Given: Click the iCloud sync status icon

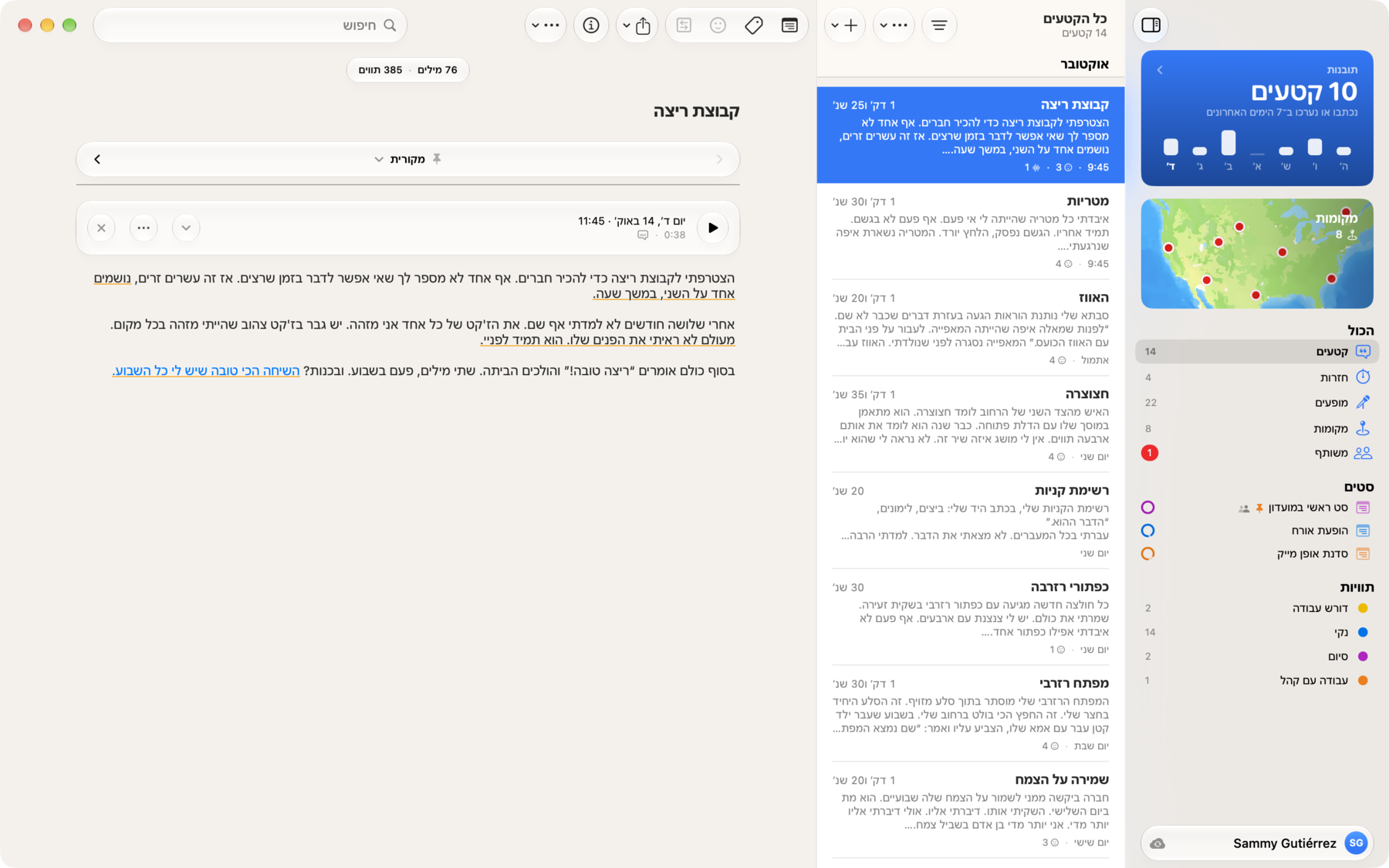Looking at the screenshot, I should (1157, 843).
